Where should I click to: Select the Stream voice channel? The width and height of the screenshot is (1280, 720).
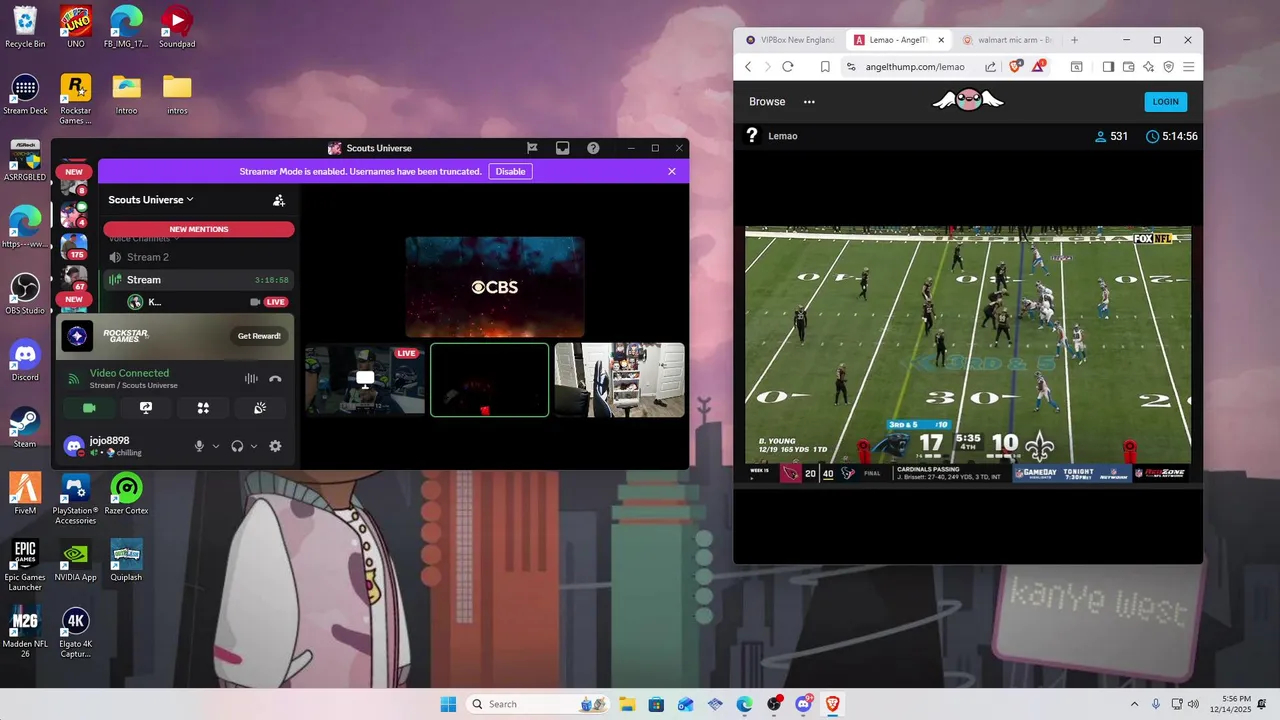(196, 280)
